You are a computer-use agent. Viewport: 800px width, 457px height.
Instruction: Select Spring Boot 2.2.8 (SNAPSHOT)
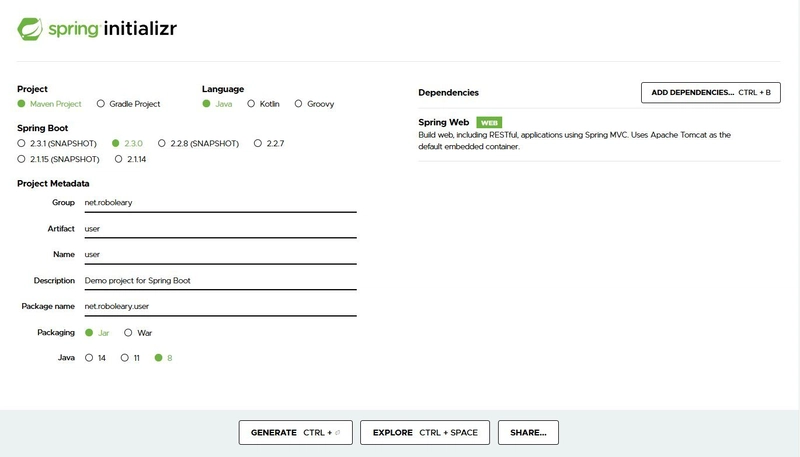tap(161, 143)
